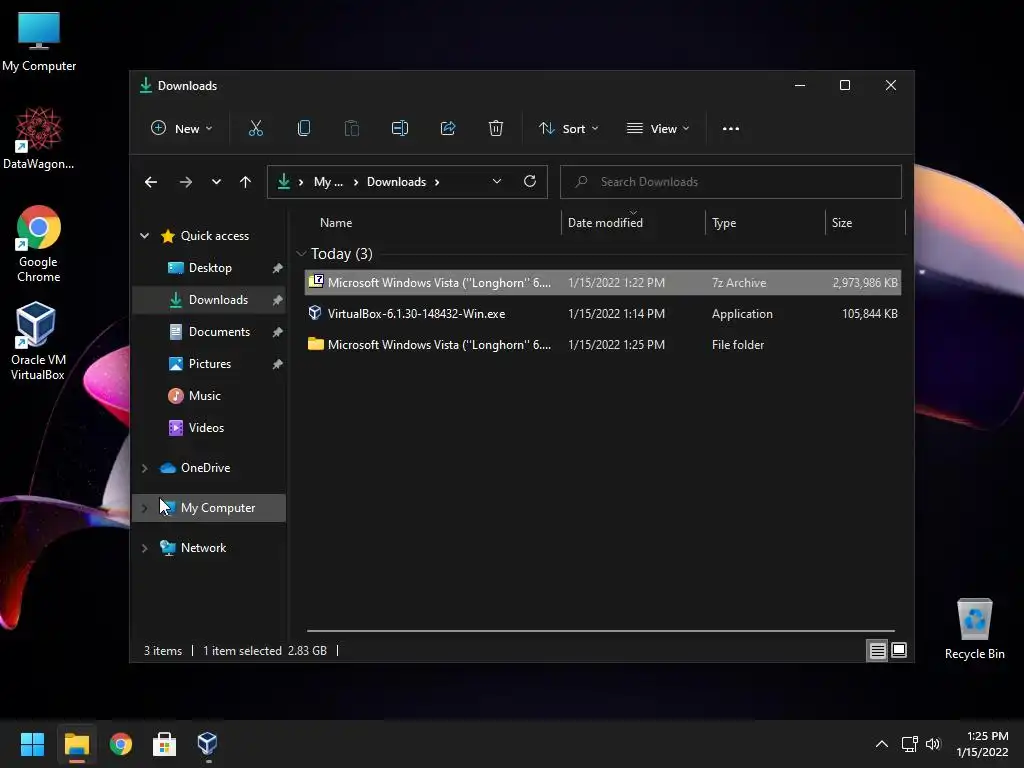
Task: Click the Rename icon in toolbar
Action: [400, 129]
